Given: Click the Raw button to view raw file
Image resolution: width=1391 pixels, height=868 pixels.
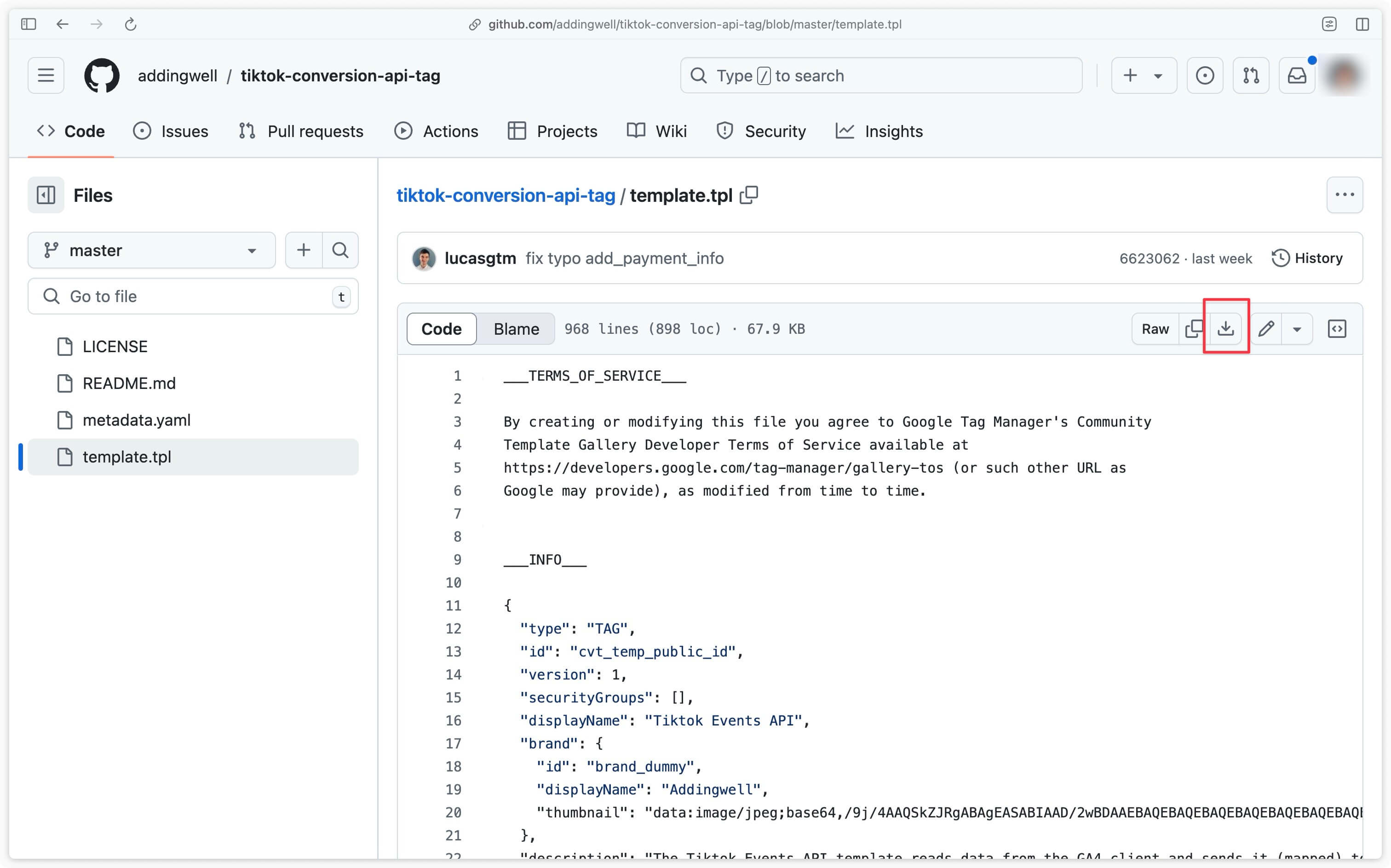Looking at the screenshot, I should click(1155, 328).
